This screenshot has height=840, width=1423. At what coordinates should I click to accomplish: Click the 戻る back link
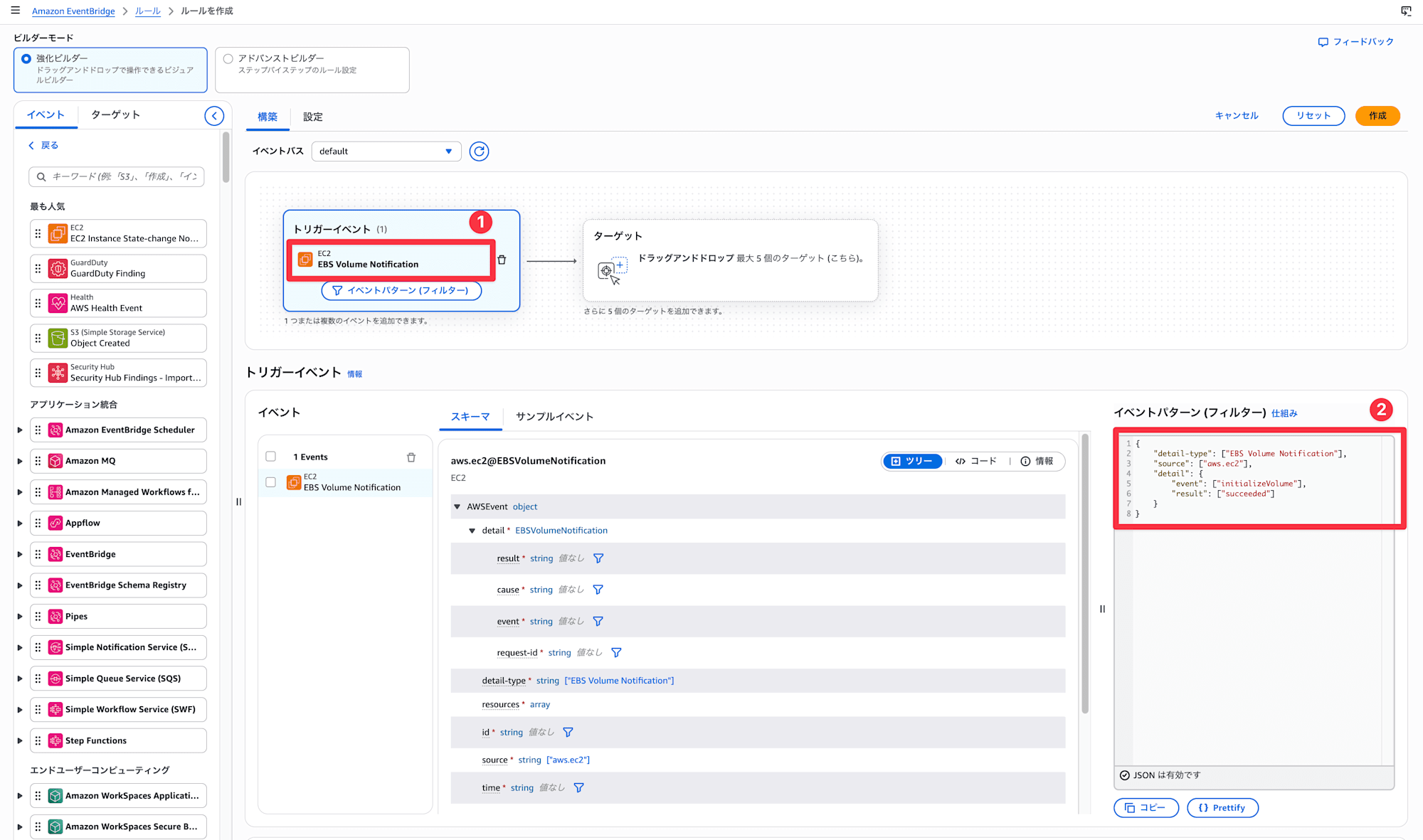(43, 145)
